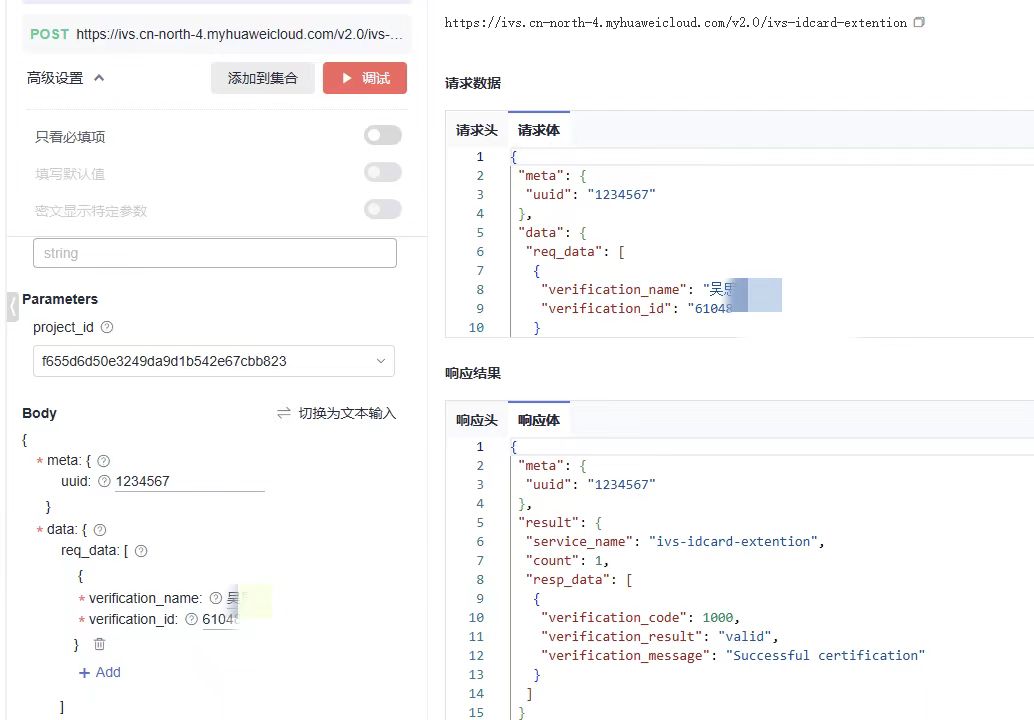The height and width of the screenshot is (720, 1034).
Task: Toggle 密文显示特定参数 switch
Action: click(382, 209)
